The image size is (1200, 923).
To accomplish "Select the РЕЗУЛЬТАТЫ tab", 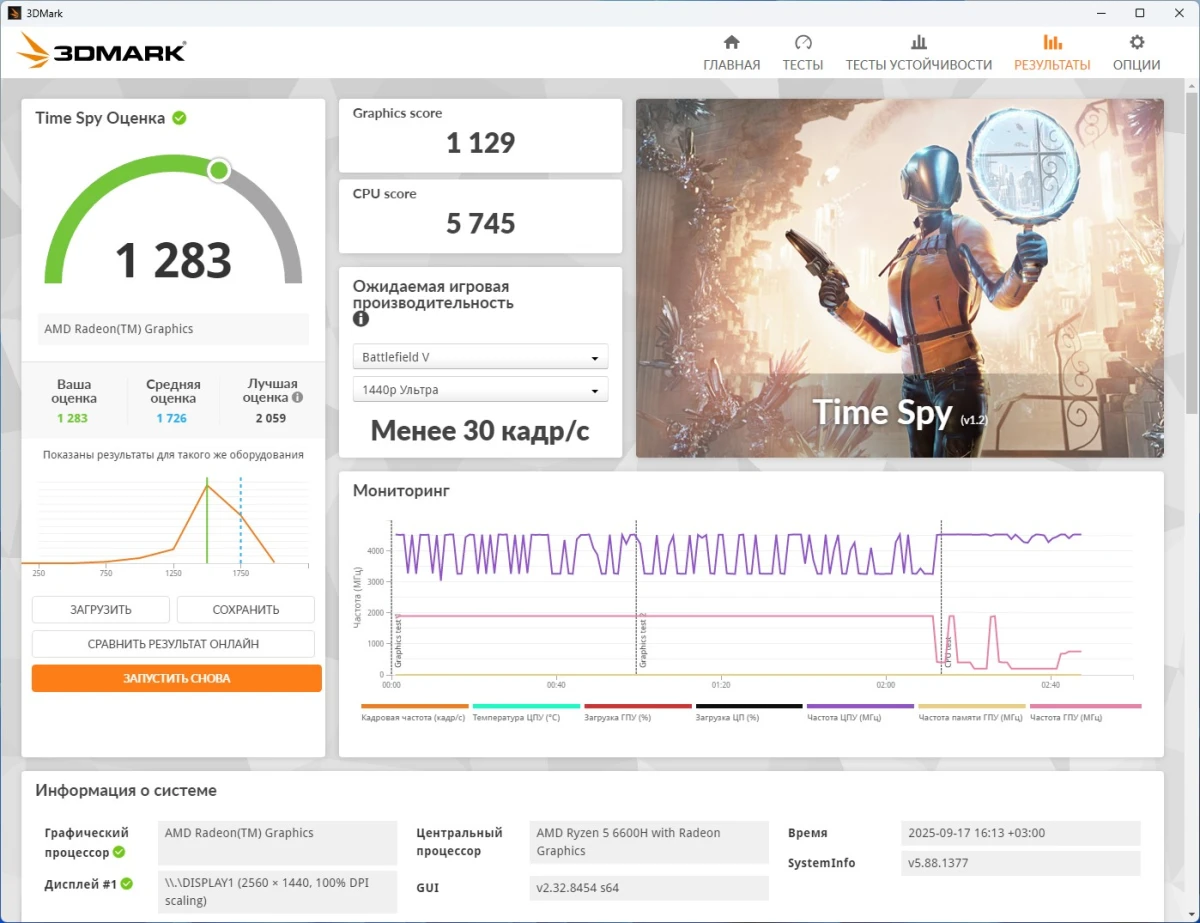I will [1052, 53].
